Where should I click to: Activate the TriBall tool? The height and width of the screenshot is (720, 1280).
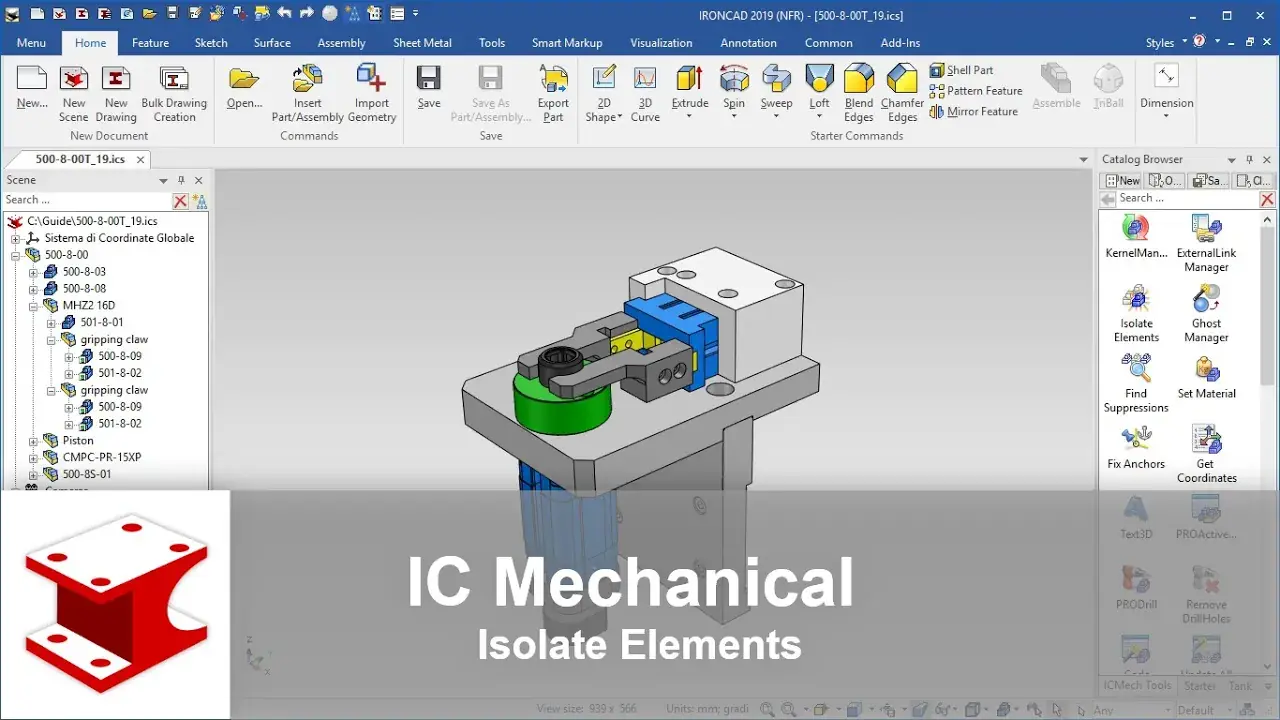coord(1108,87)
